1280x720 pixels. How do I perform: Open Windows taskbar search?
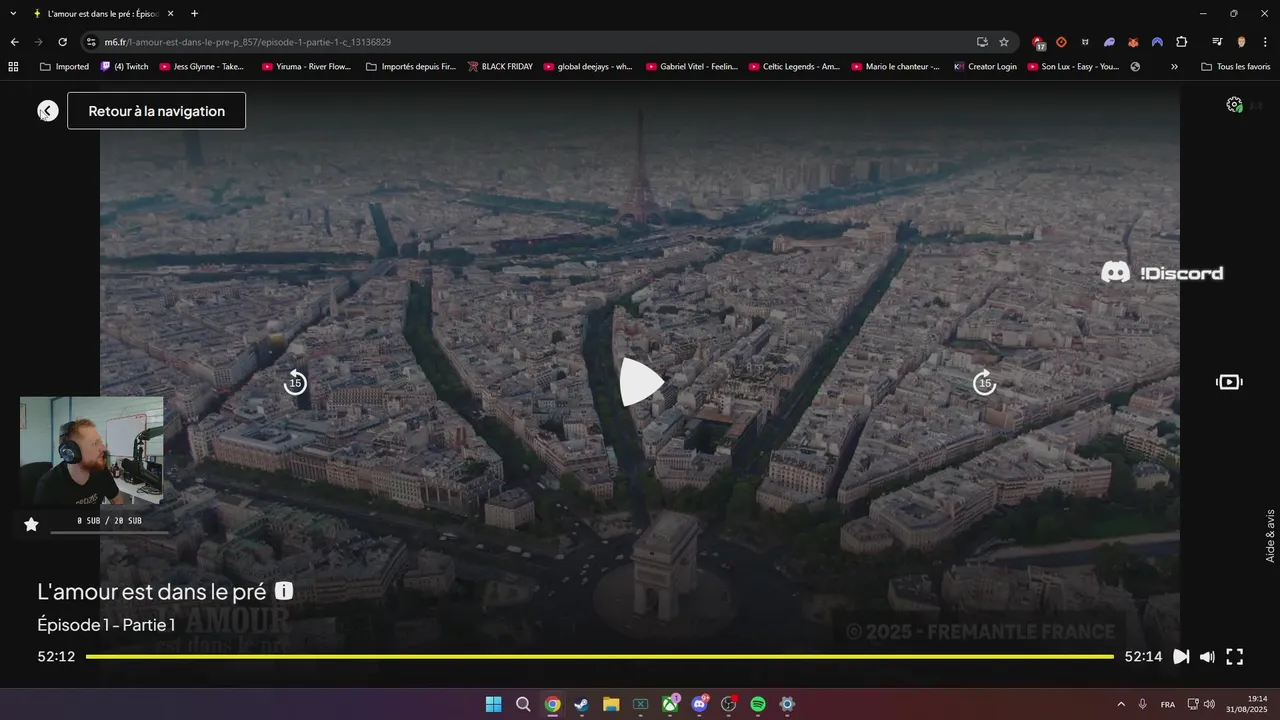523,704
